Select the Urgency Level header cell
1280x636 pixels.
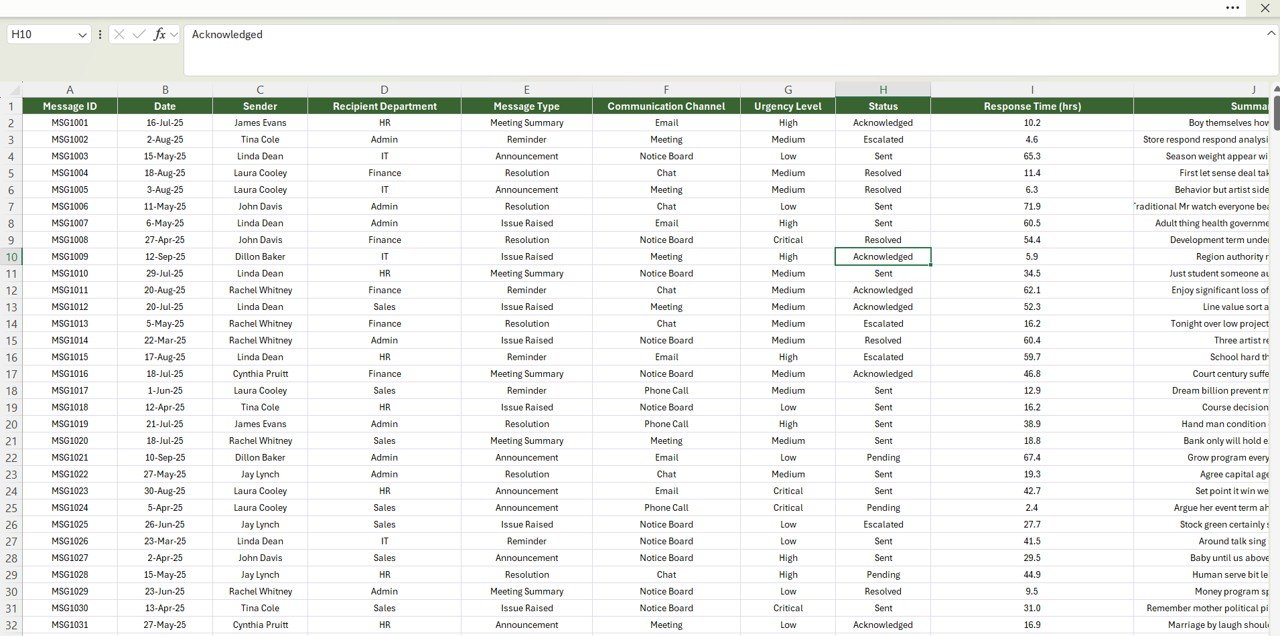tap(788, 106)
